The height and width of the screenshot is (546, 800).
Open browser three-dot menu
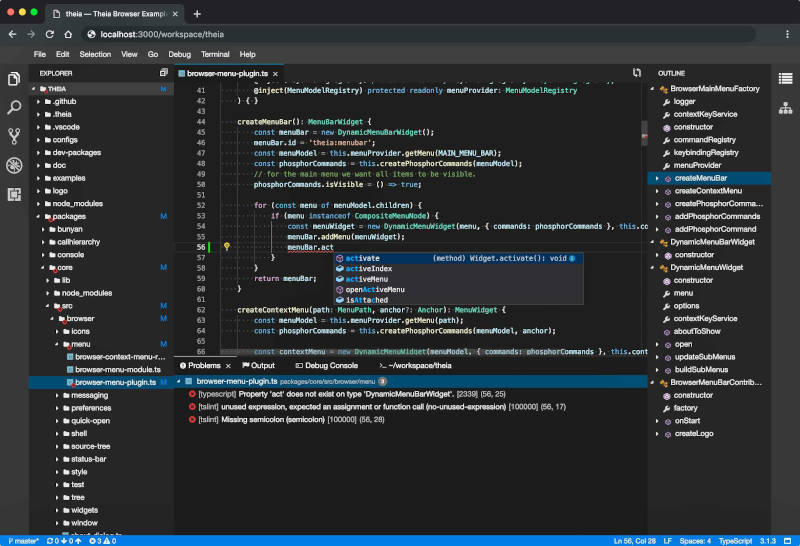click(x=787, y=34)
